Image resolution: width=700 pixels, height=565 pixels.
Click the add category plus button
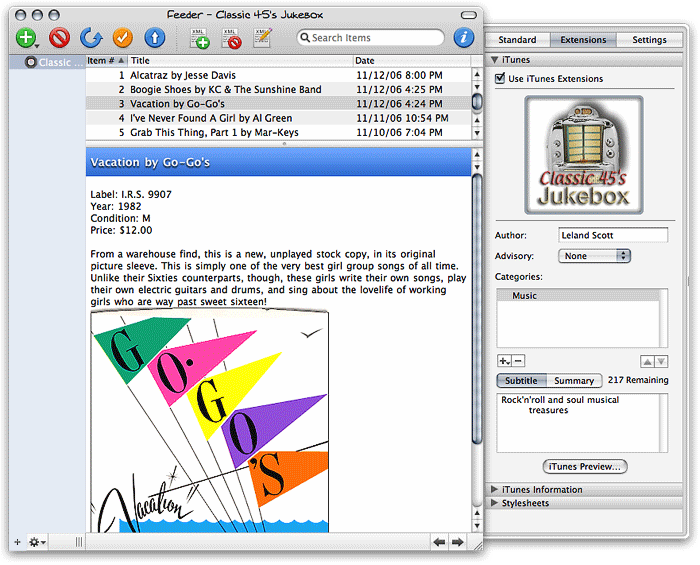[504, 361]
